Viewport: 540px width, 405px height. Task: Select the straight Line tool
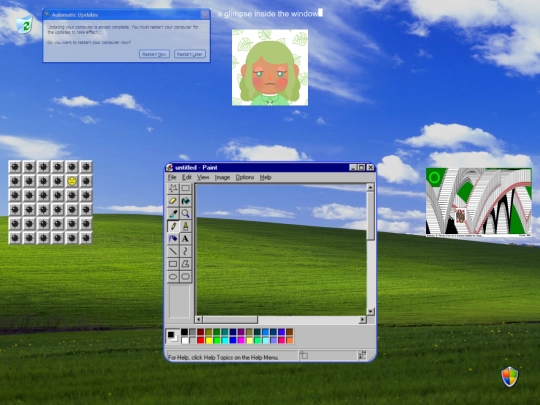(x=173, y=251)
